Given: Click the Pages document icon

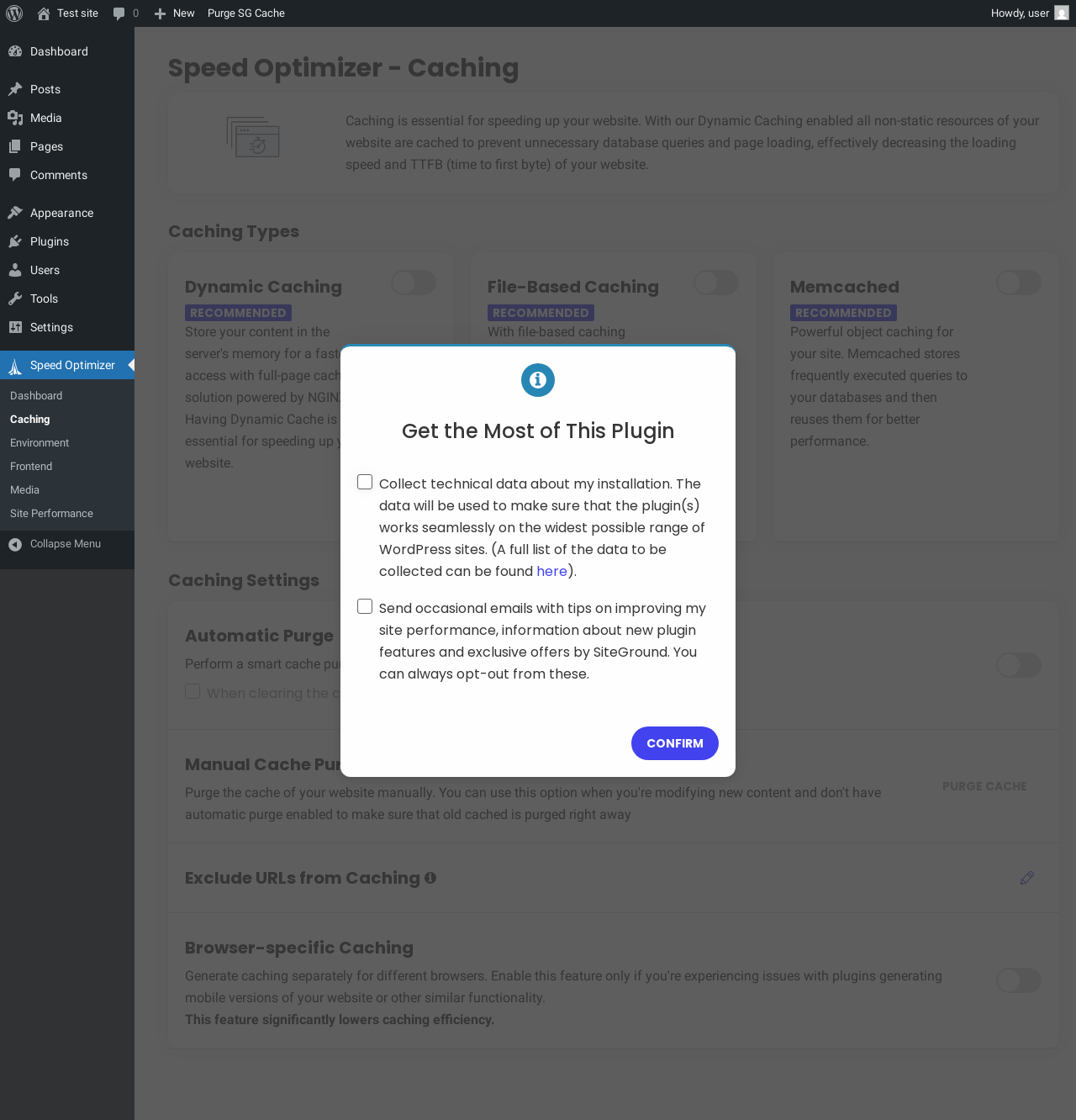Looking at the screenshot, I should [x=15, y=146].
